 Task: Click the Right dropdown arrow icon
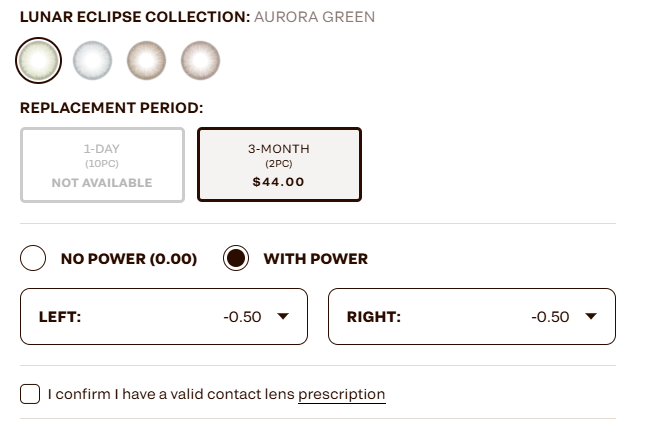590,317
